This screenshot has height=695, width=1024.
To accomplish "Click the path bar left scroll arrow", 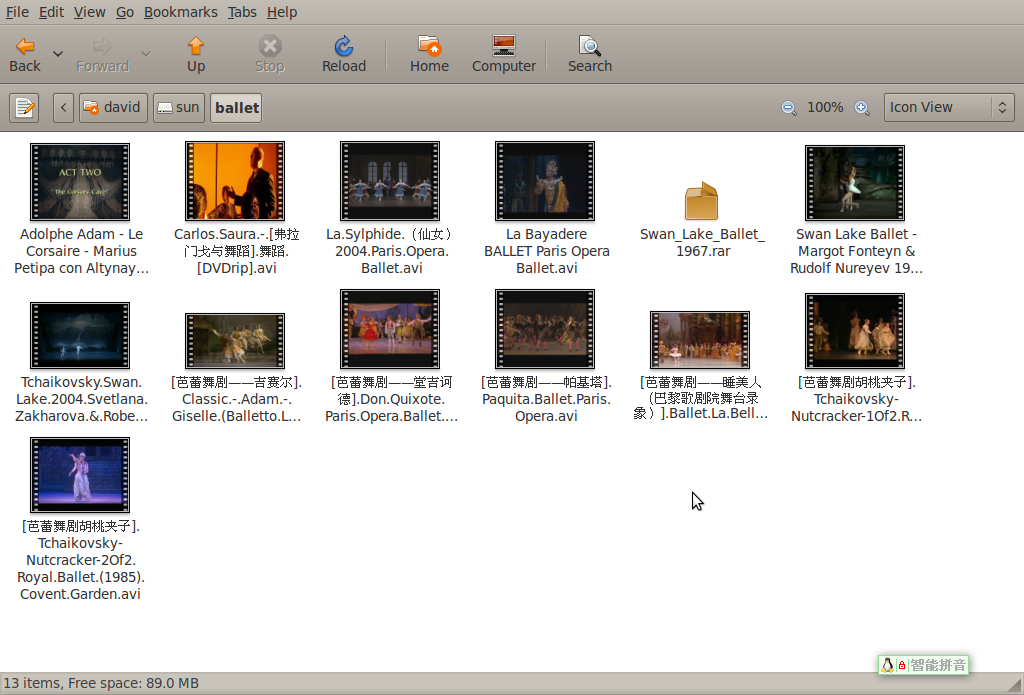I will pos(63,108).
